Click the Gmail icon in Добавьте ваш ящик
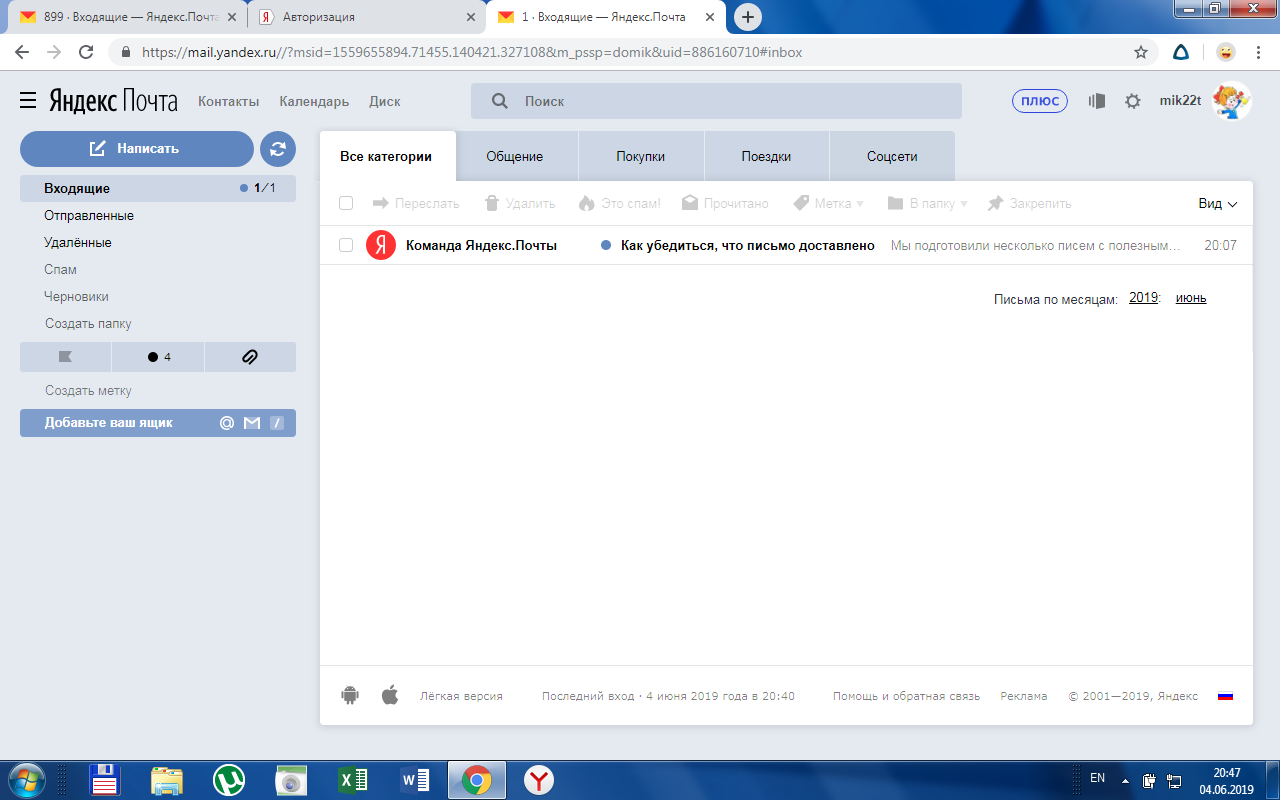Image resolution: width=1280 pixels, height=800 pixels. [252, 423]
